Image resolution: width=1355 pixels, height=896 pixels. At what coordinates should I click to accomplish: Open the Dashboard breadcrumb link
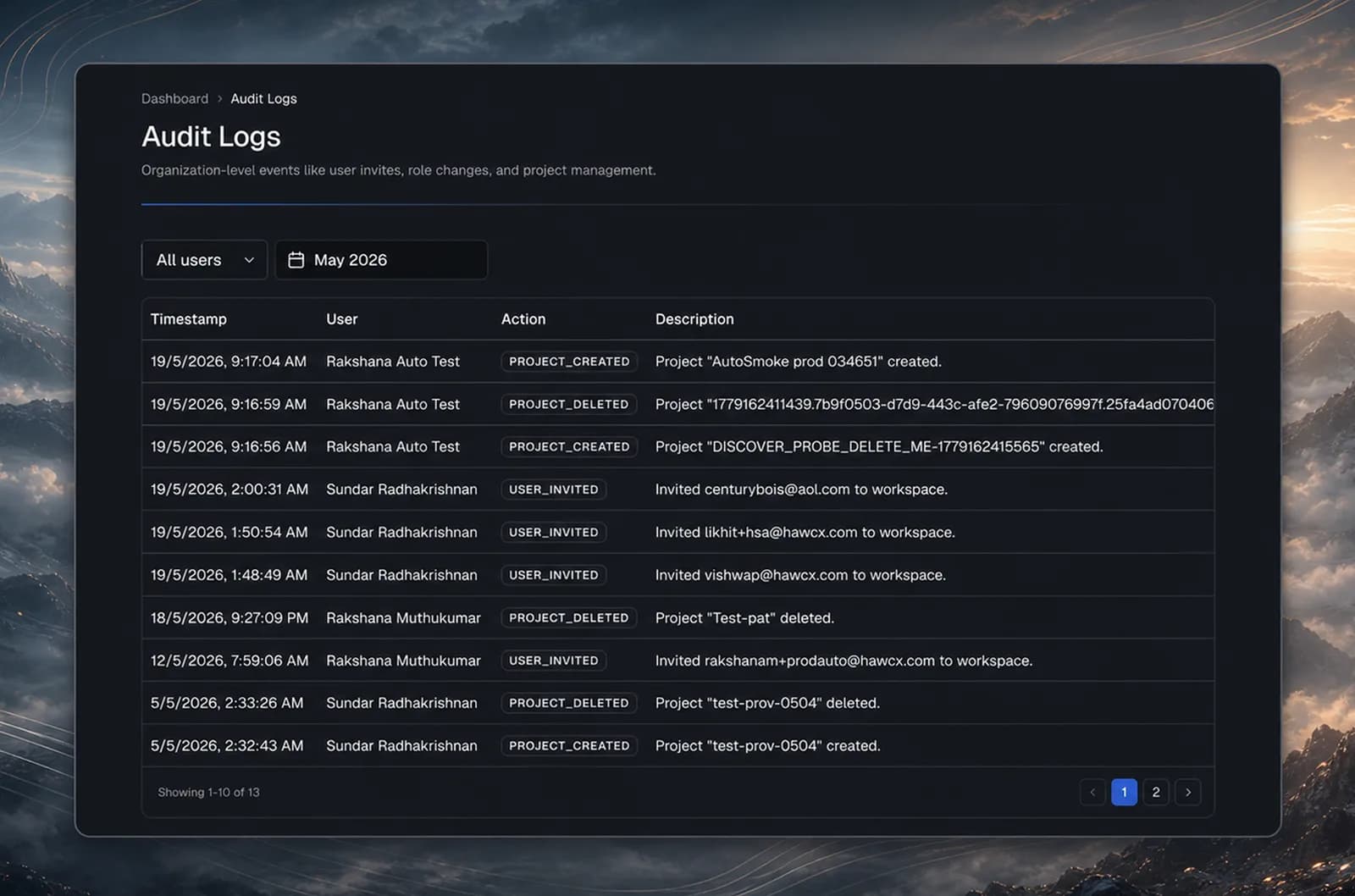[x=174, y=98]
